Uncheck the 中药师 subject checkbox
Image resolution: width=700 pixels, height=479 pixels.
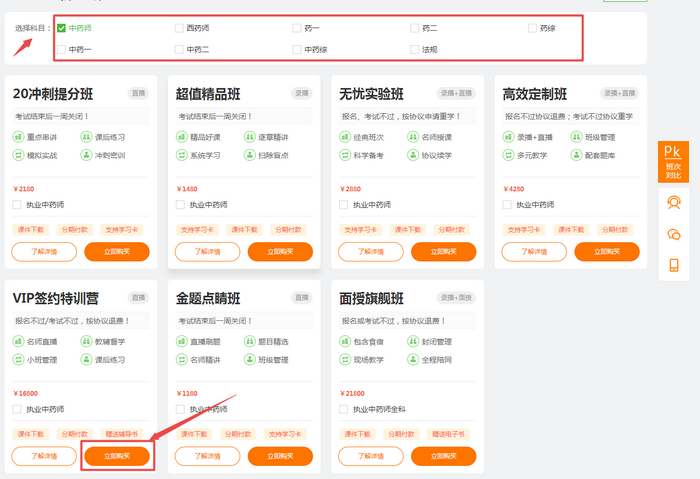tap(62, 28)
